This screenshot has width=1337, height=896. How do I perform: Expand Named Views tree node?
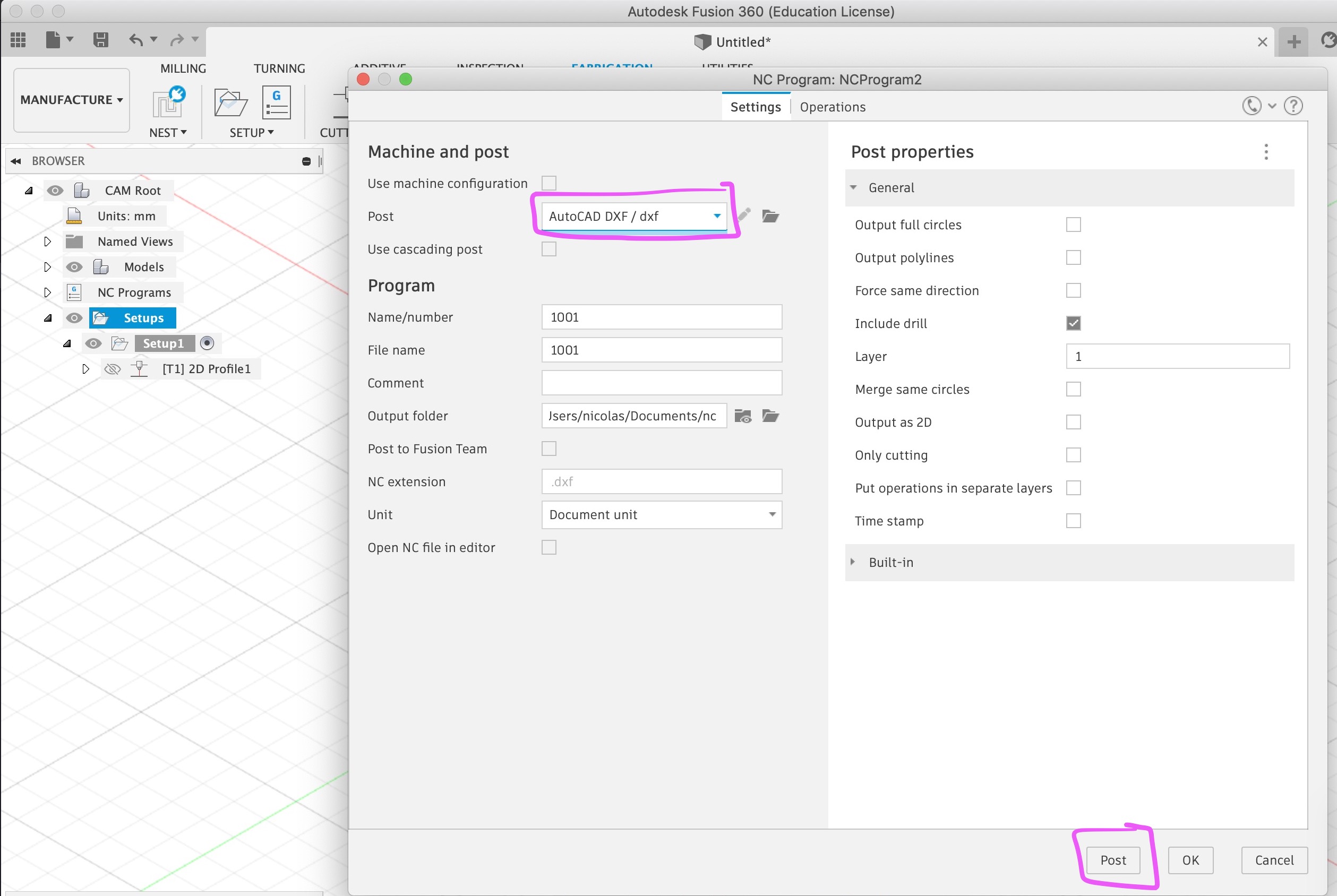(47, 242)
